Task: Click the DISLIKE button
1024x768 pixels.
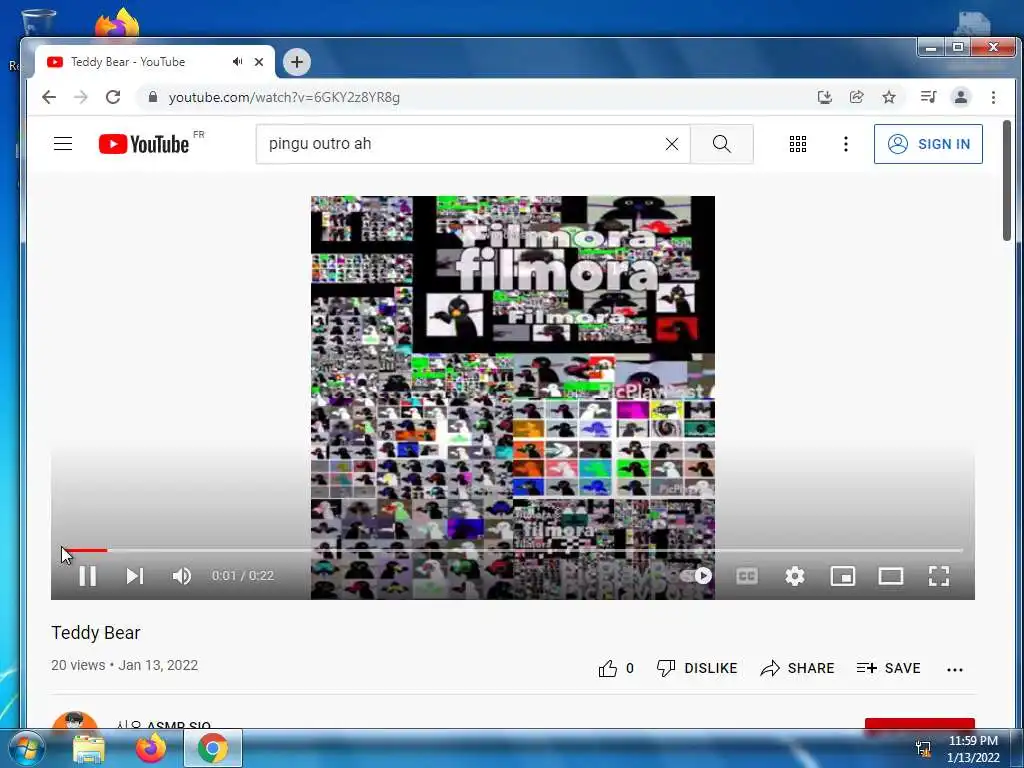Action: [697, 668]
